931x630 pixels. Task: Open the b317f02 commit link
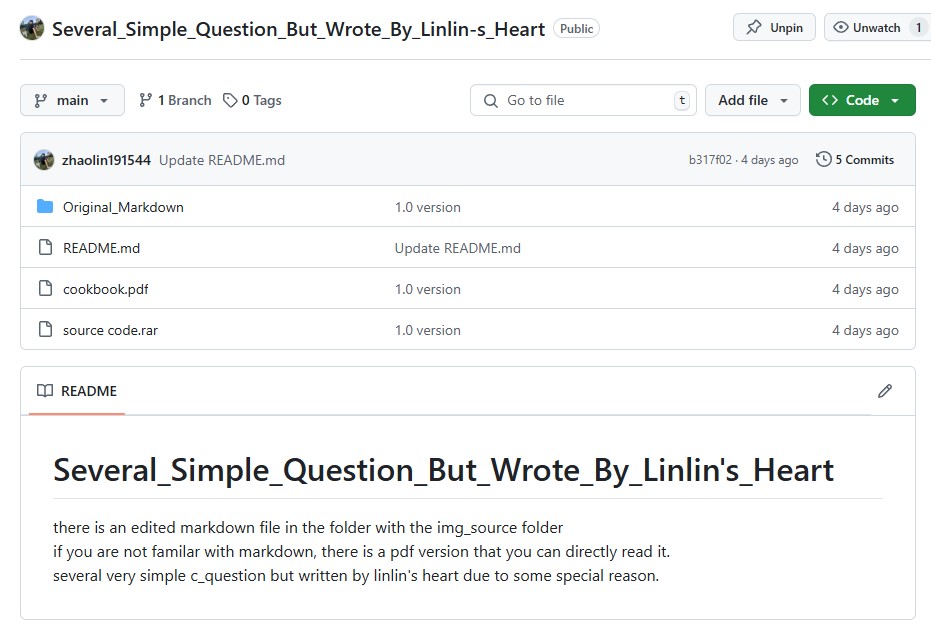pyautogui.click(x=710, y=160)
